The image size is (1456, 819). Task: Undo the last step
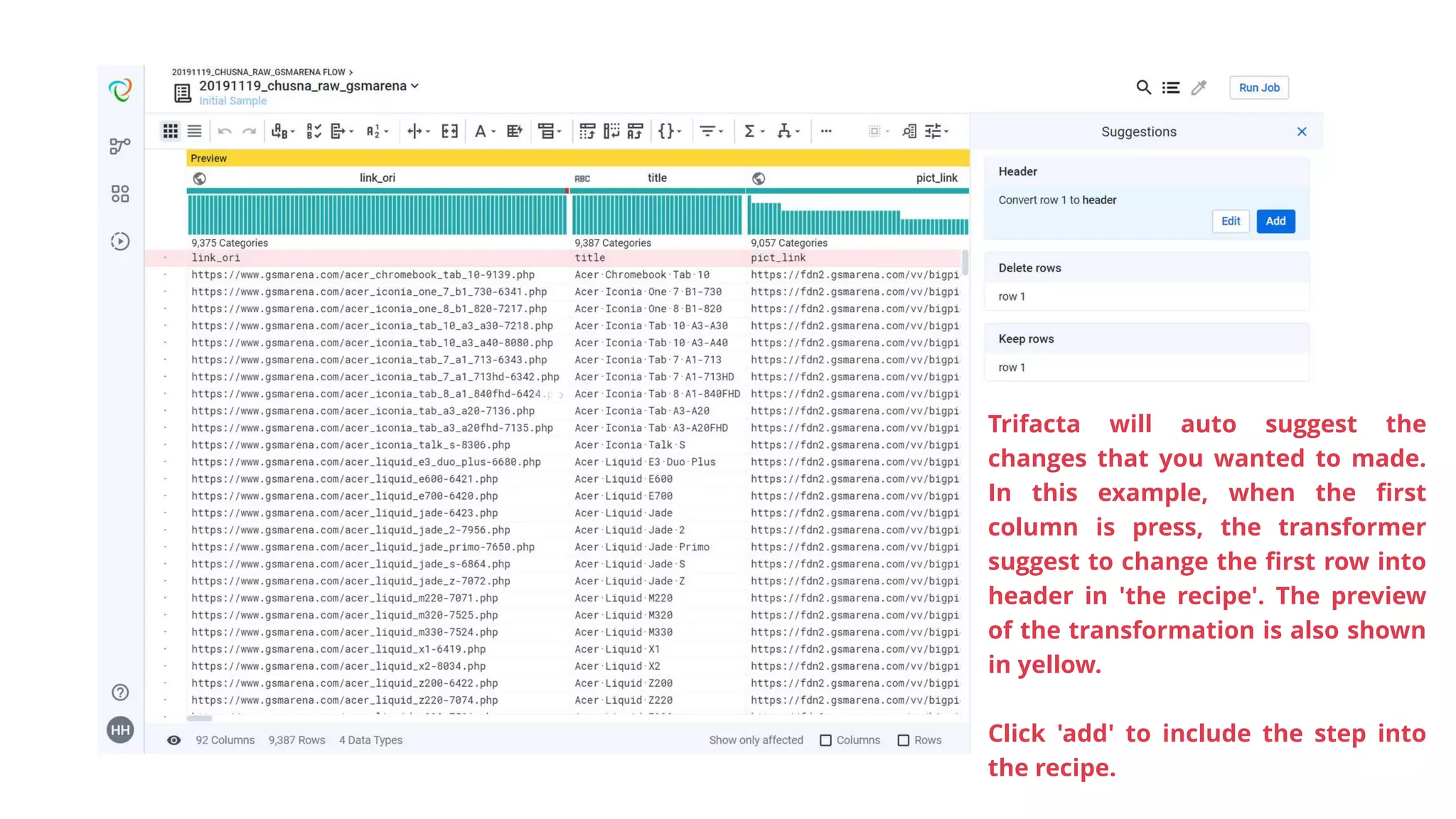point(225,131)
